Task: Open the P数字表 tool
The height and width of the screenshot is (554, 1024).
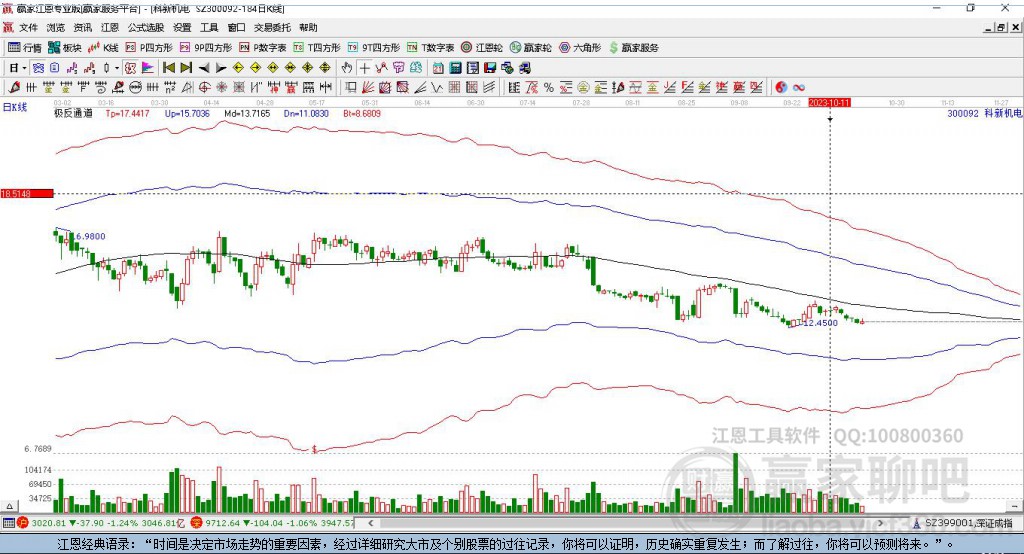Action: coord(263,48)
